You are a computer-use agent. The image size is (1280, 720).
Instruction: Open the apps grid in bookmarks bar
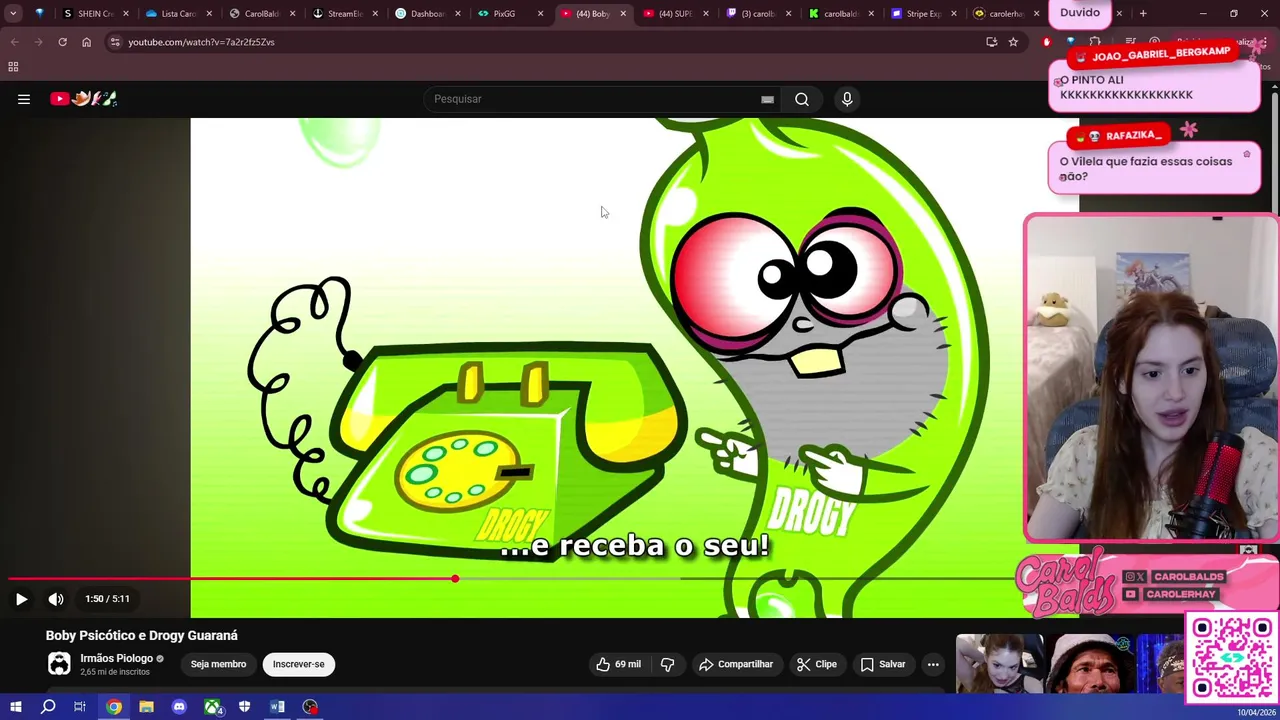click(x=13, y=67)
